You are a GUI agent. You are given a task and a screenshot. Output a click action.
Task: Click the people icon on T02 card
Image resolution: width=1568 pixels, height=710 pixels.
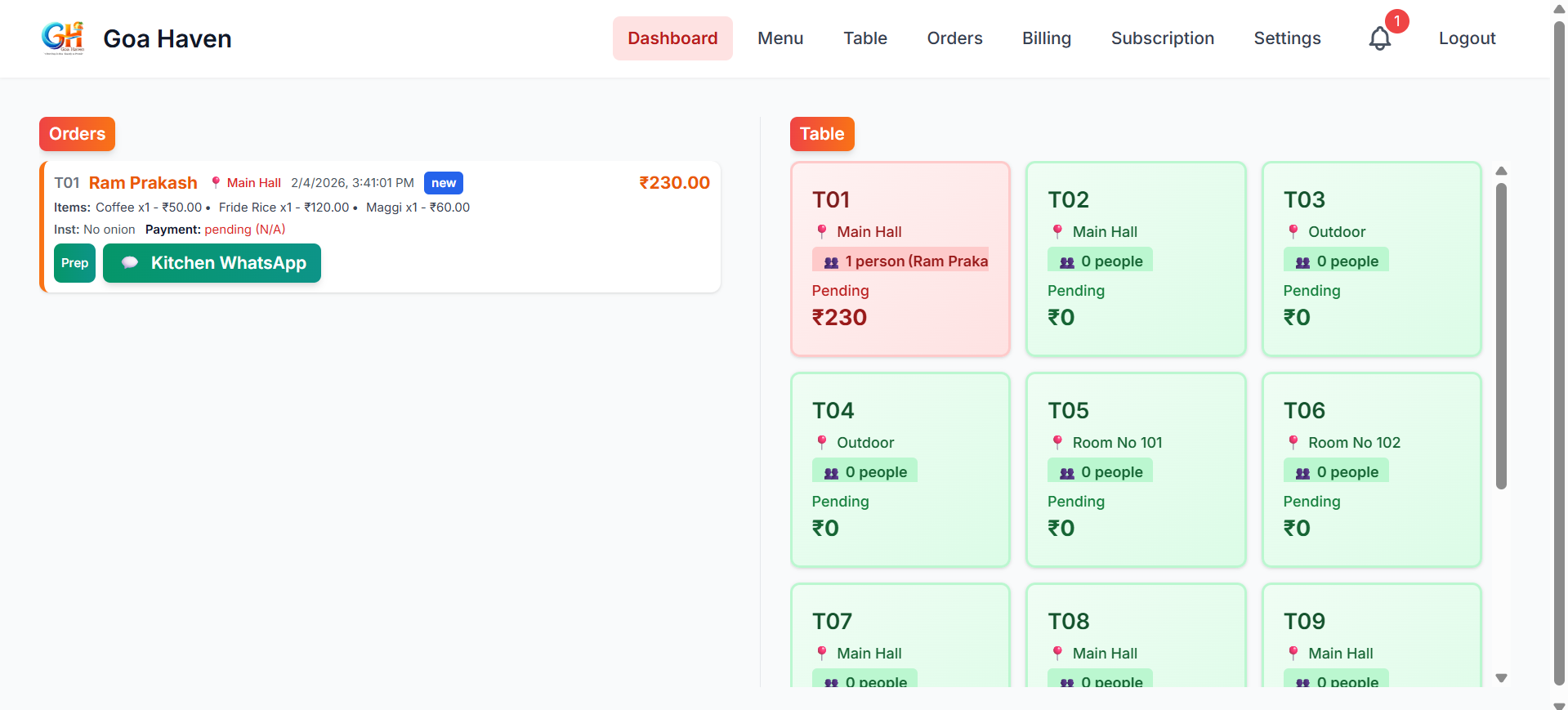tap(1067, 262)
